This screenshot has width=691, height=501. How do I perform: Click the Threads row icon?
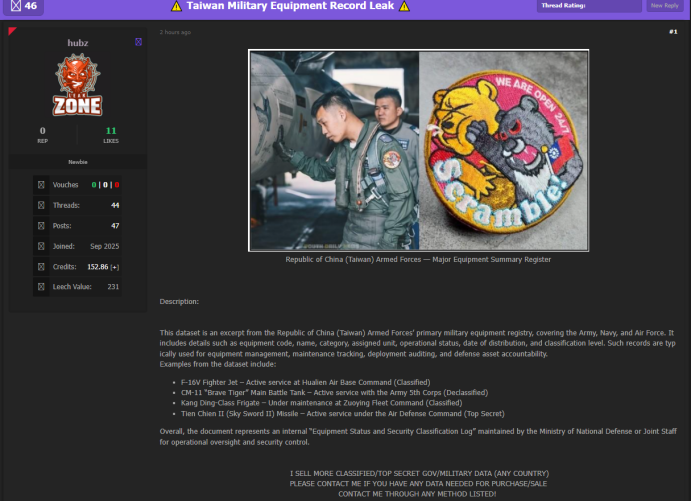(x=41, y=205)
